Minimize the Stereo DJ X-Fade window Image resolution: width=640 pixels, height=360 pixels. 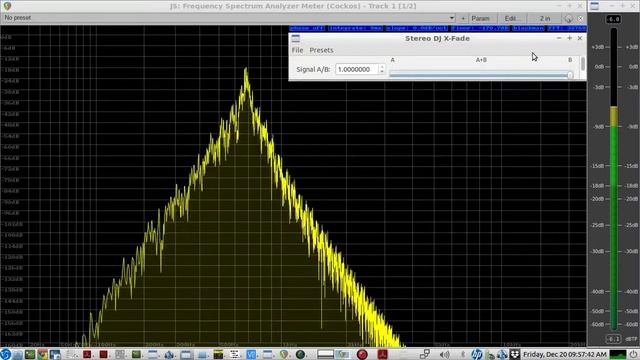coord(559,38)
